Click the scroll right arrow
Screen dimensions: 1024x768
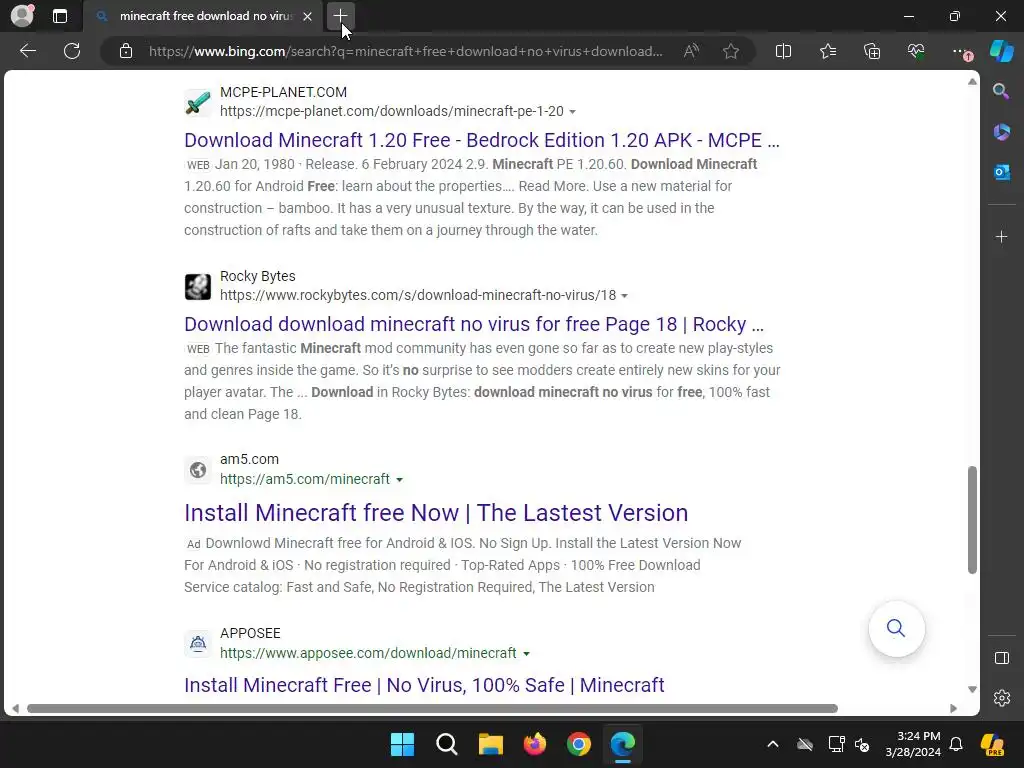[953, 709]
